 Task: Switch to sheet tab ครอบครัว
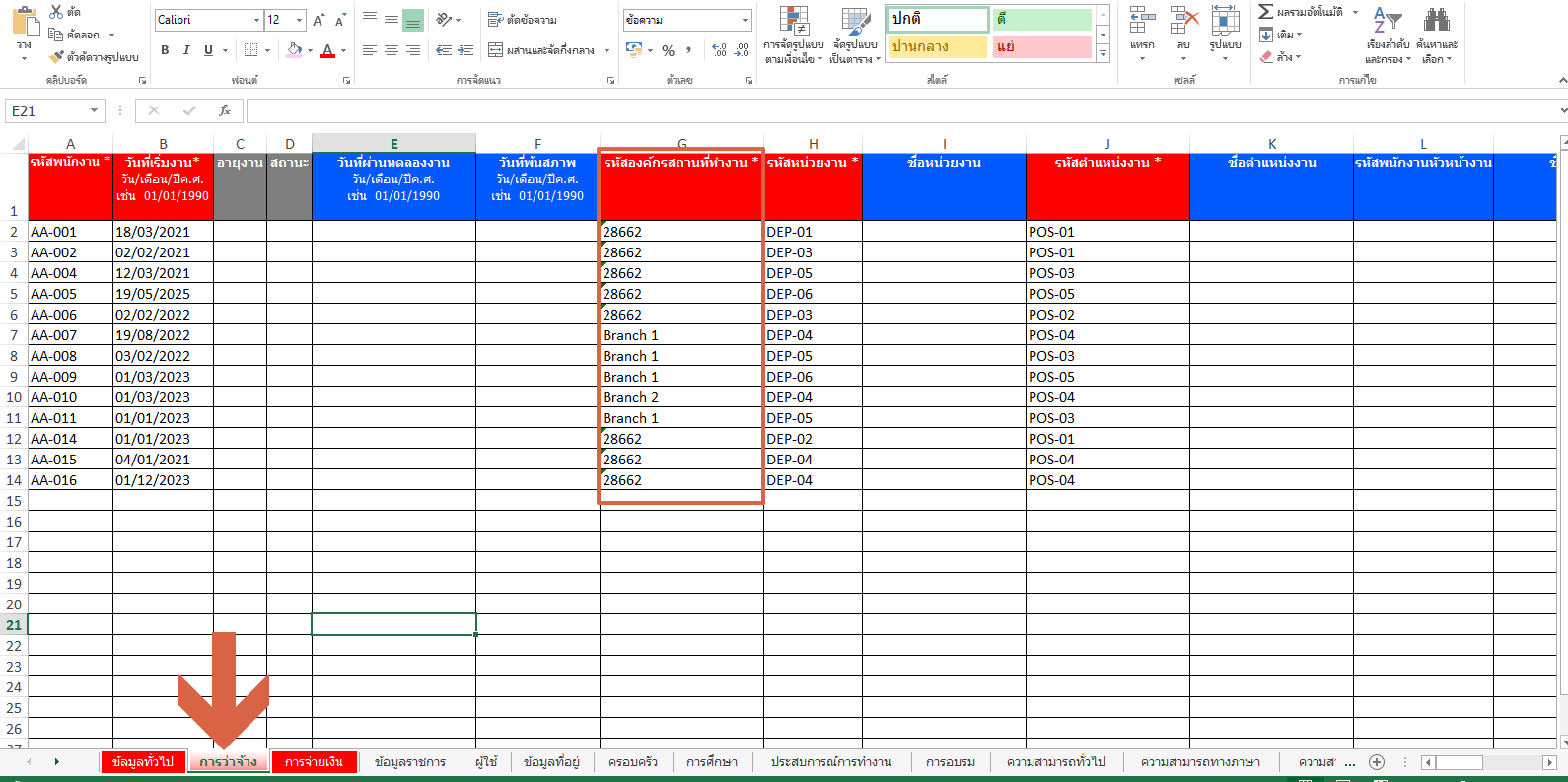click(633, 762)
